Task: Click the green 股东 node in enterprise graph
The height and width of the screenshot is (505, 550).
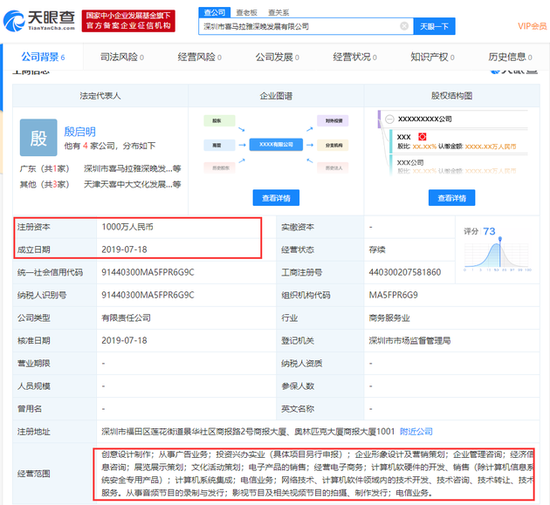Action: (219, 121)
